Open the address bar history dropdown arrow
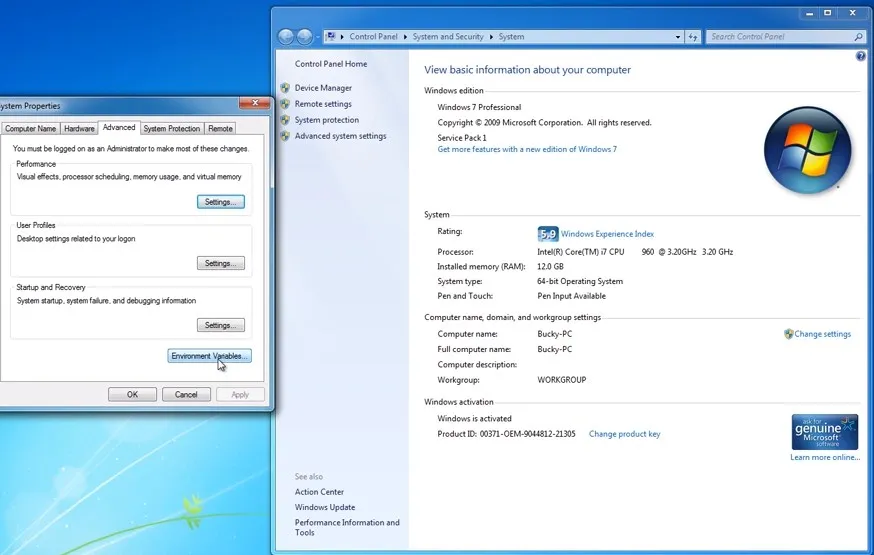The height and width of the screenshot is (555, 874). point(678,37)
